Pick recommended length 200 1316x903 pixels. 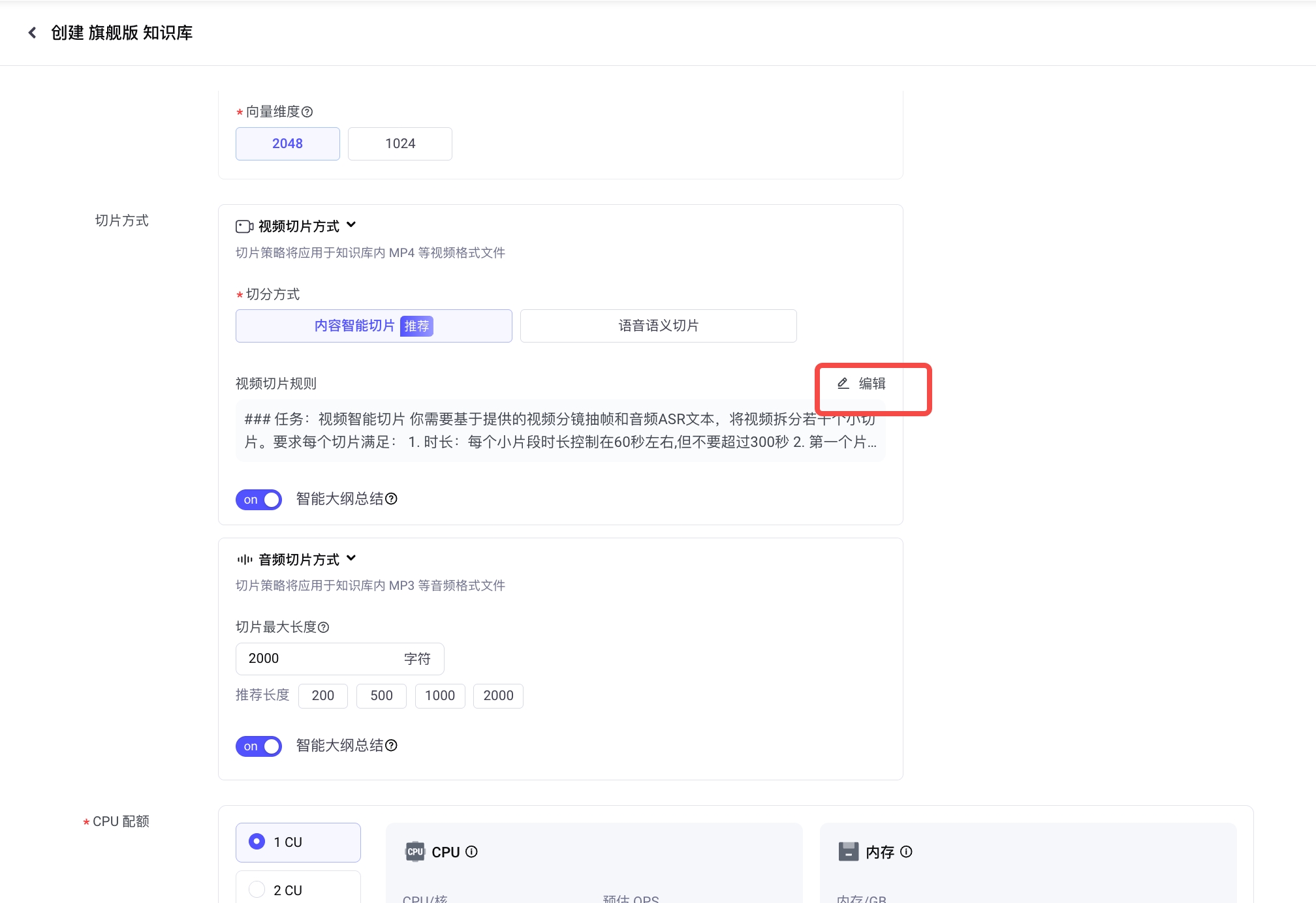(x=323, y=696)
